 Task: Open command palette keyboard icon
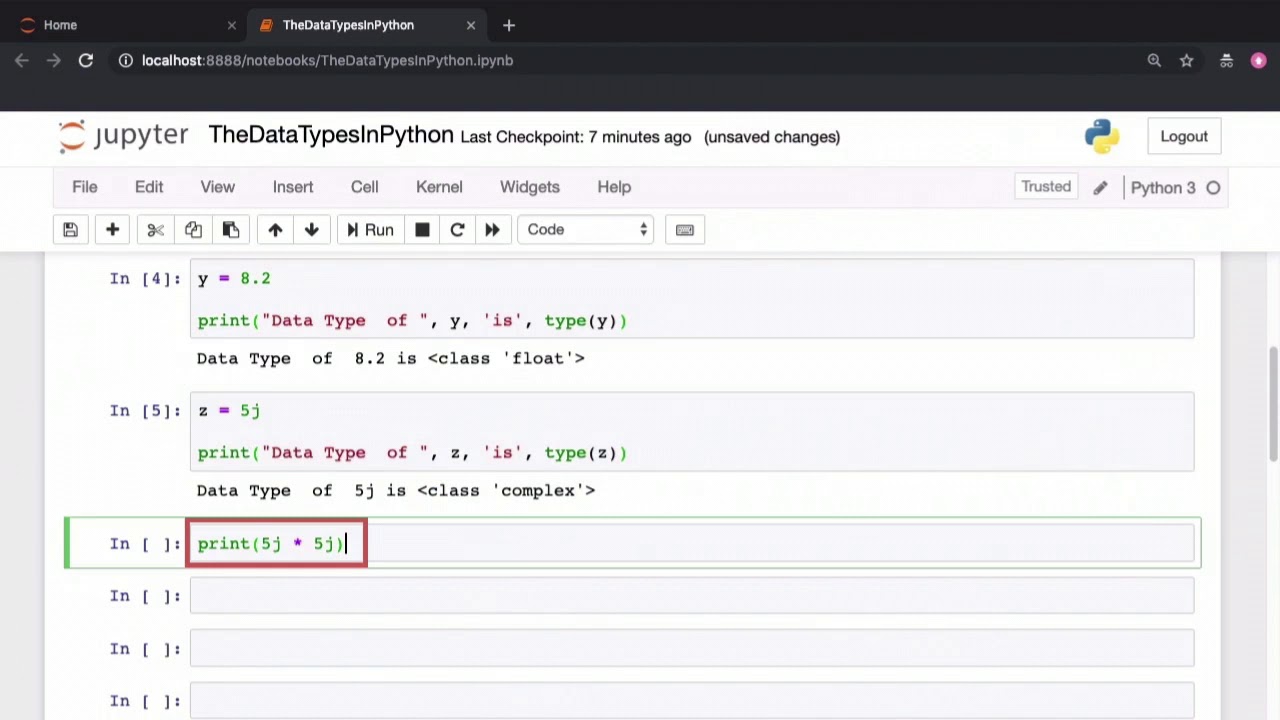685,230
